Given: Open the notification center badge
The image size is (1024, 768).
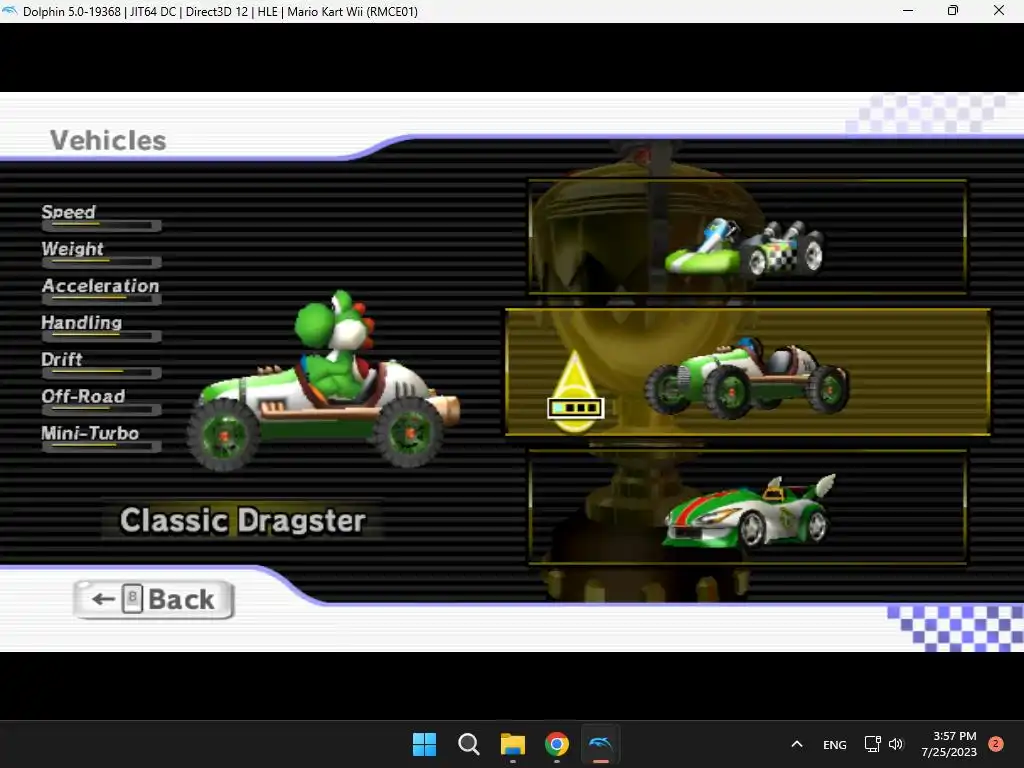Looking at the screenshot, I should pos(996,743).
